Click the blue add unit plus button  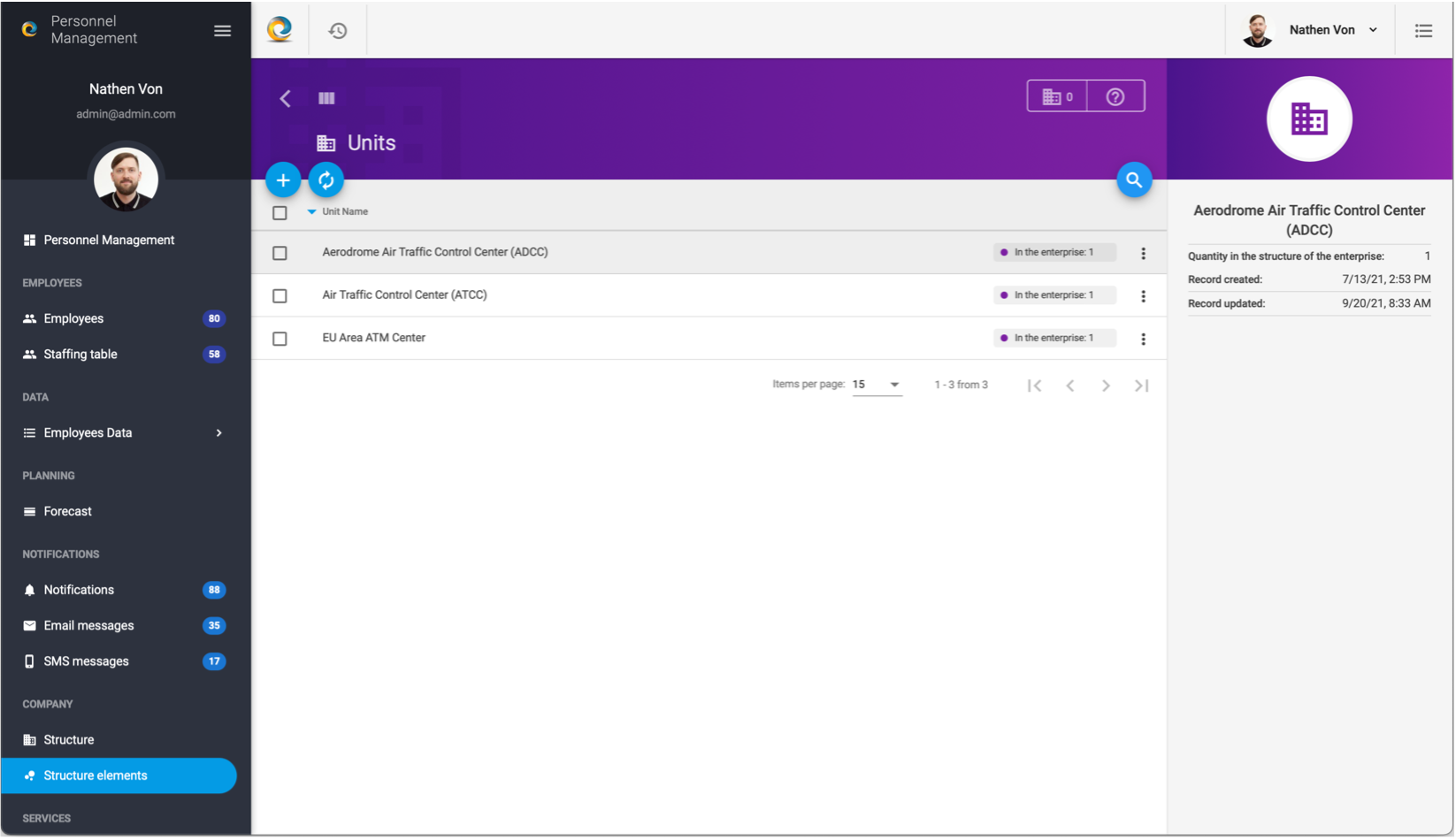tap(283, 180)
